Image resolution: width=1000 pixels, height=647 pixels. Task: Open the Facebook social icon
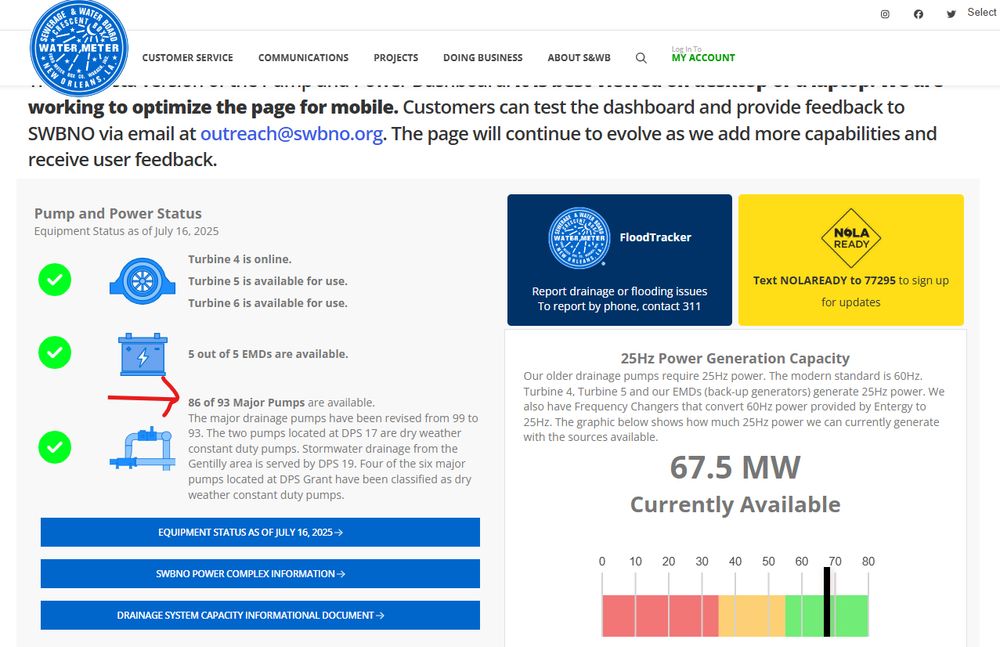tap(918, 14)
